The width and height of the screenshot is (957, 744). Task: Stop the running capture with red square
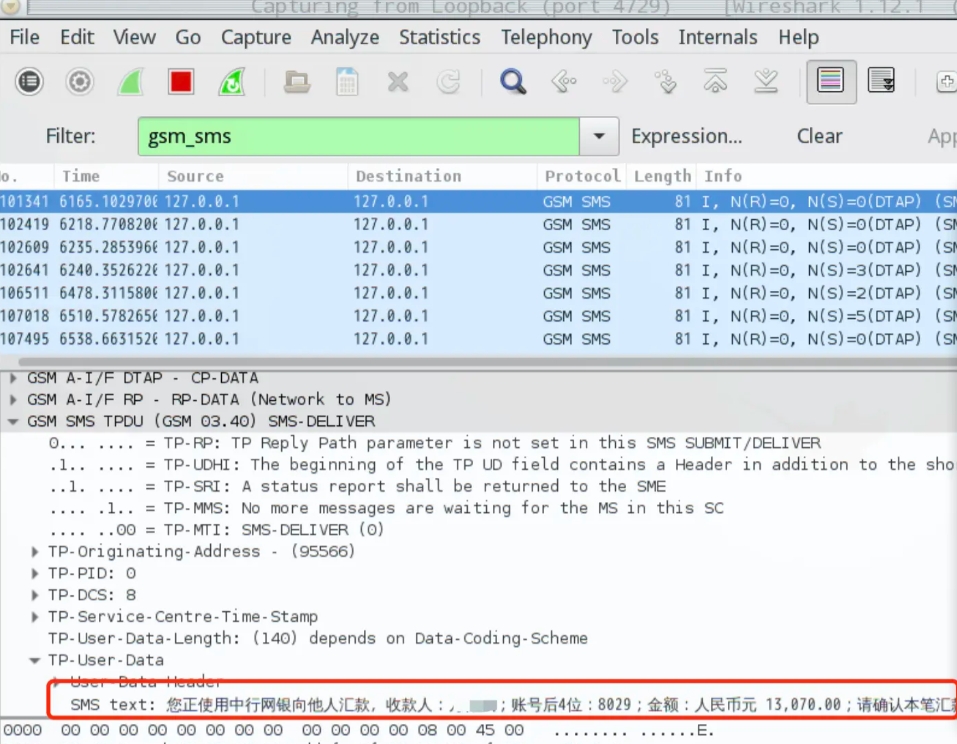181,81
